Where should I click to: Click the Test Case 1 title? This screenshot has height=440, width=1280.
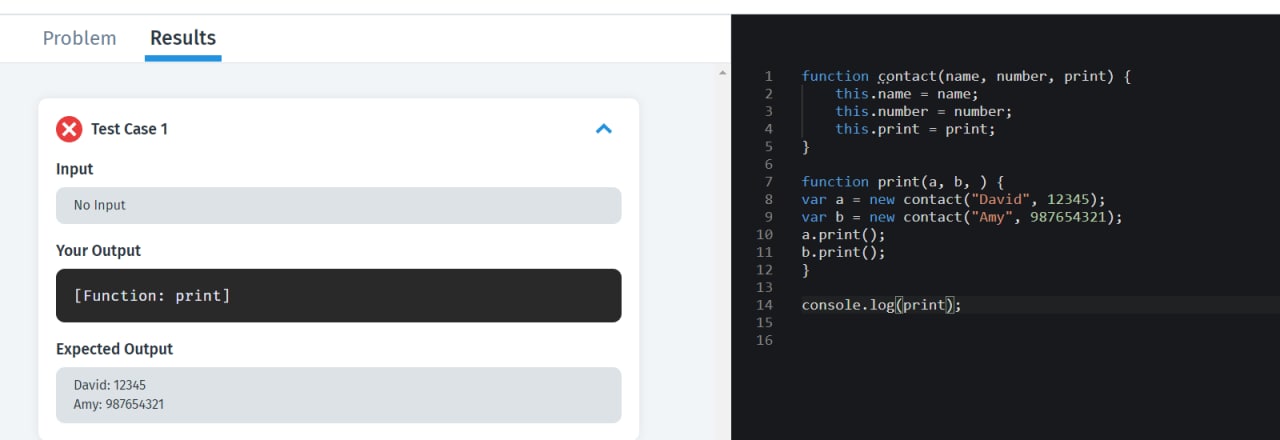pyautogui.click(x=129, y=129)
